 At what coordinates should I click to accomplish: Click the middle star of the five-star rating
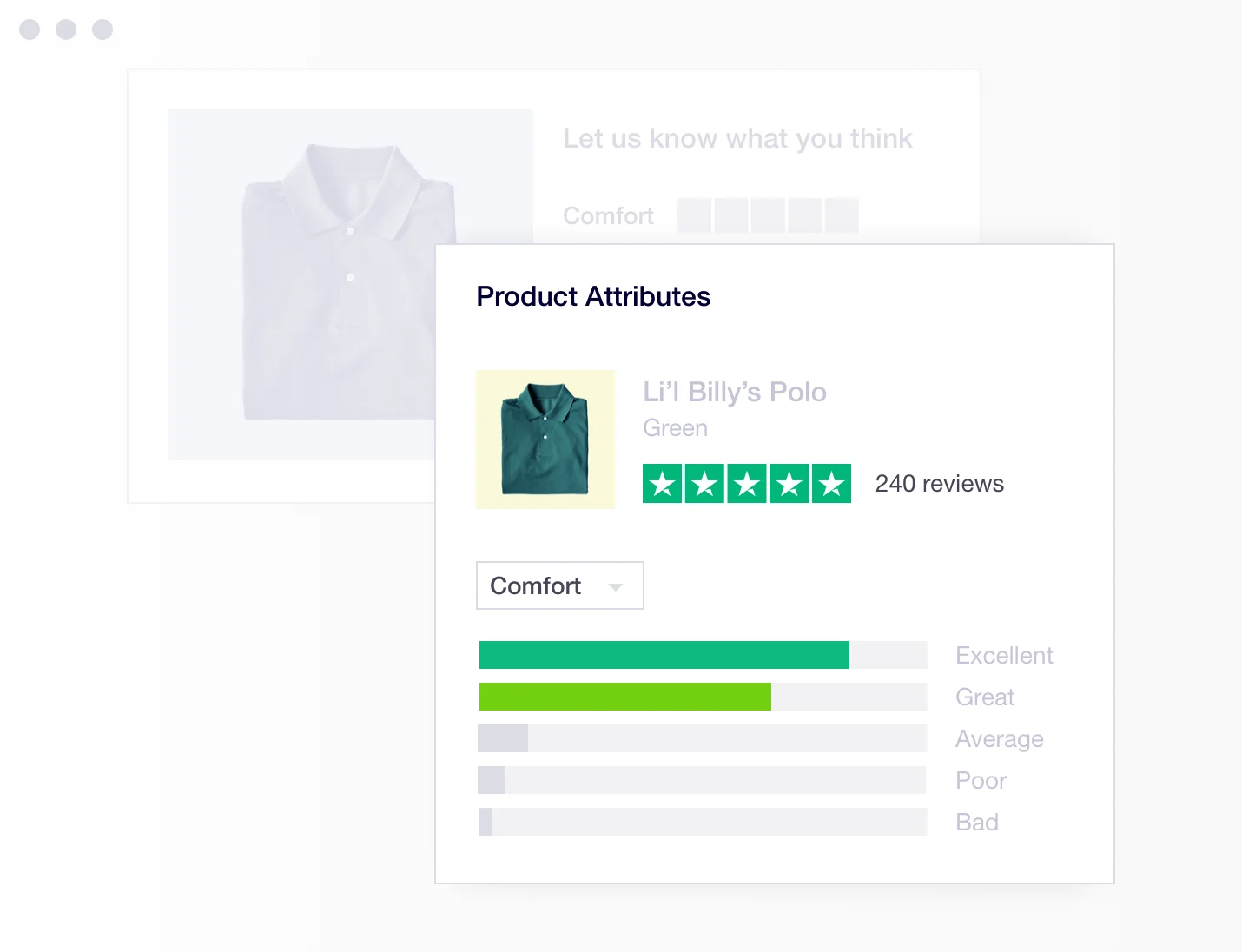click(747, 483)
